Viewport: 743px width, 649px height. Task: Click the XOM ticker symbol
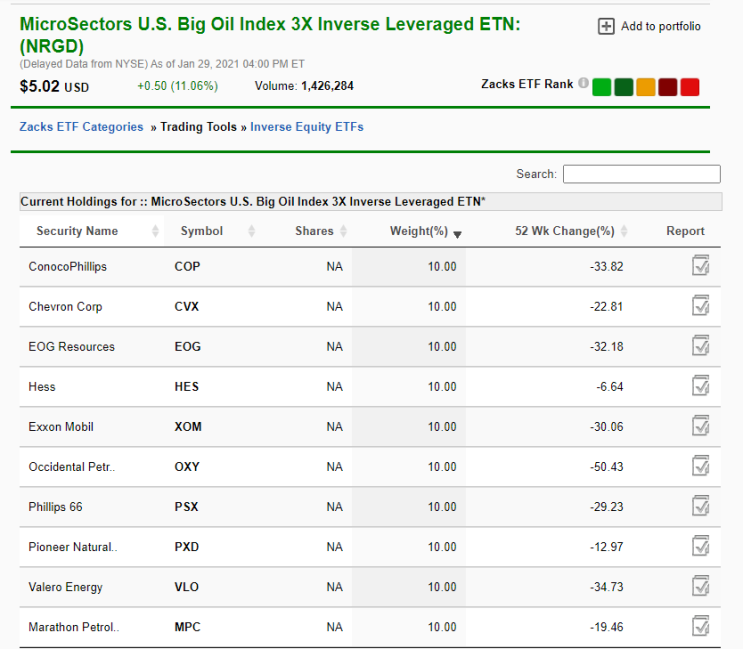point(188,426)
